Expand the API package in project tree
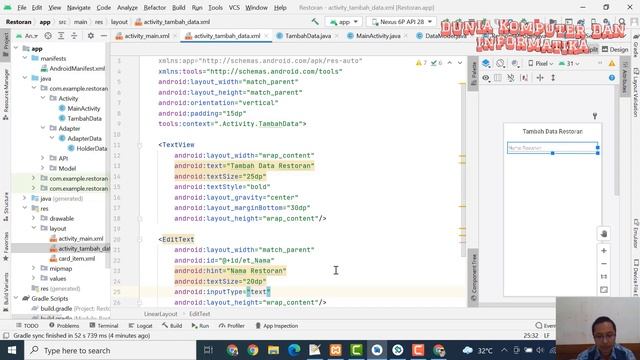The image size is (640, 360). tap(43, 158)
